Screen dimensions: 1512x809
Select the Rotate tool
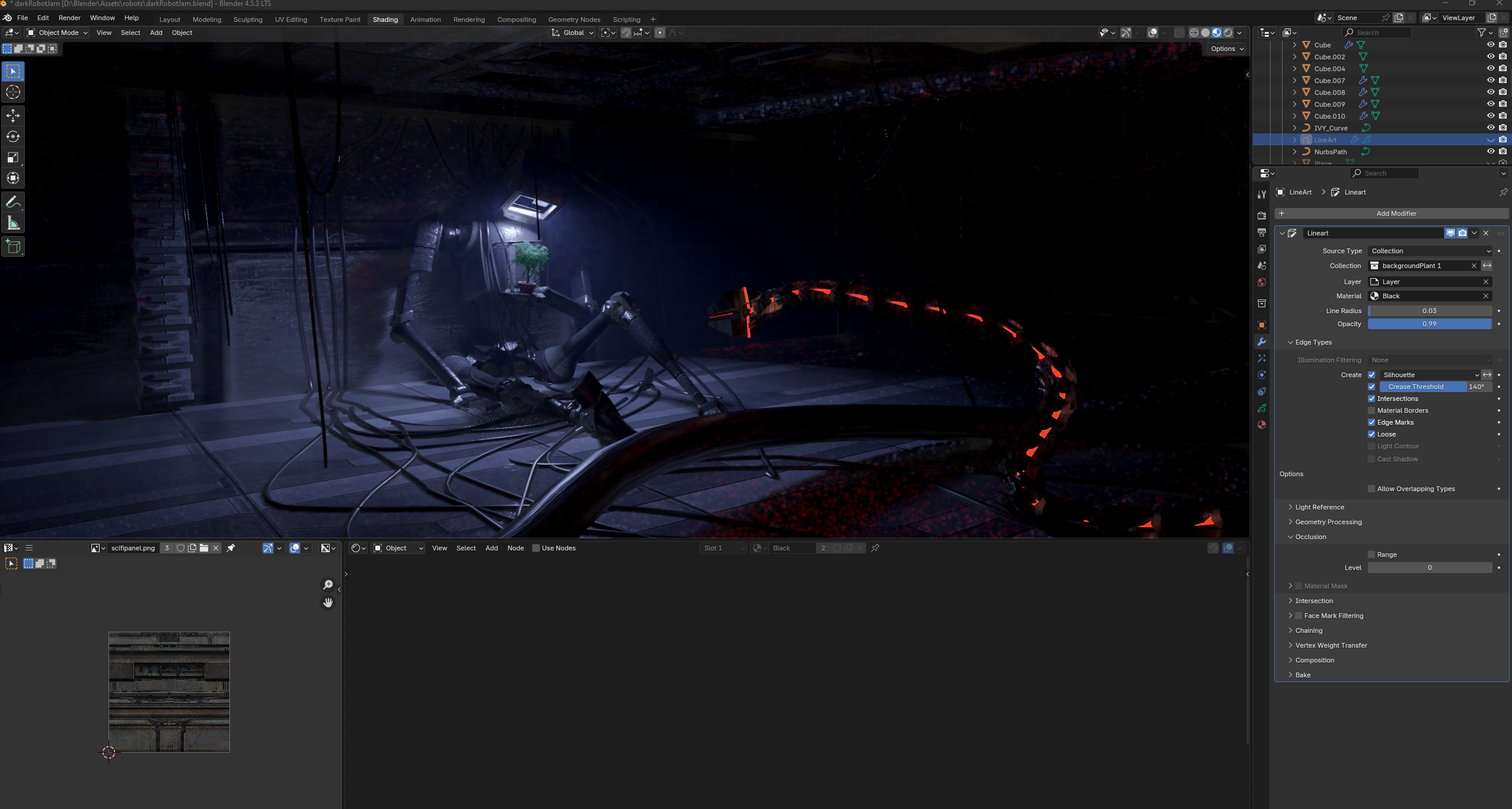(x=13, y=136)
